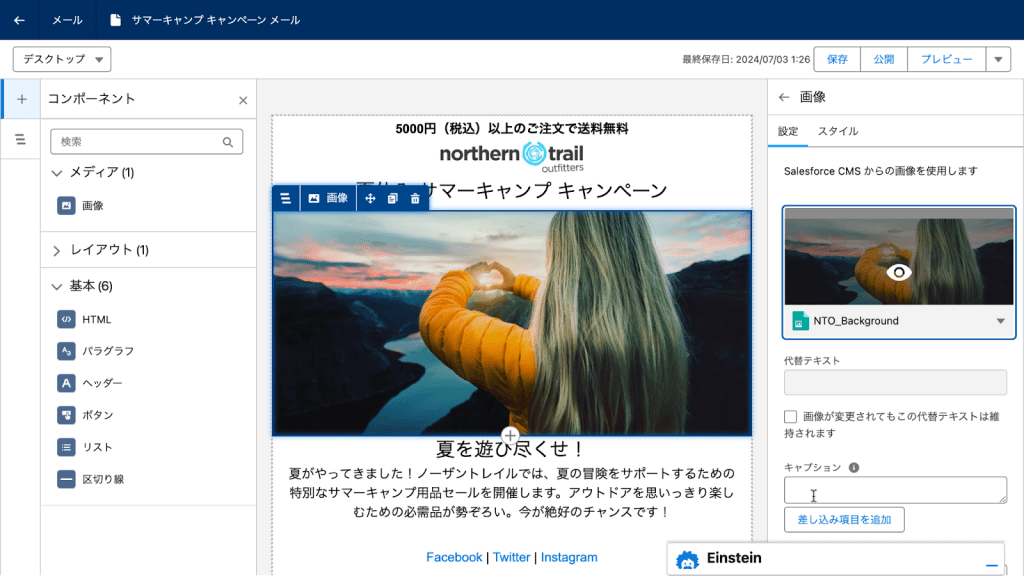Switch to the スタイル tab
The image size is (1024, 576).
pos(837,131)
